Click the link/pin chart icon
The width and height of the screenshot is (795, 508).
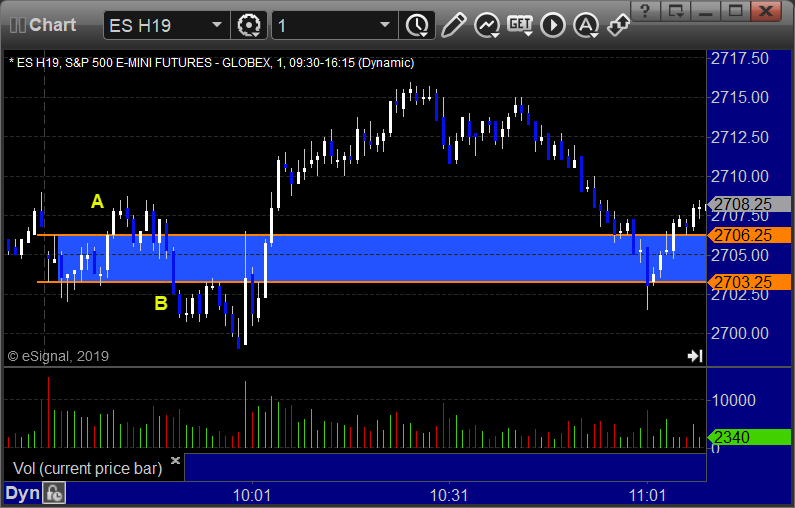(618, 25)
